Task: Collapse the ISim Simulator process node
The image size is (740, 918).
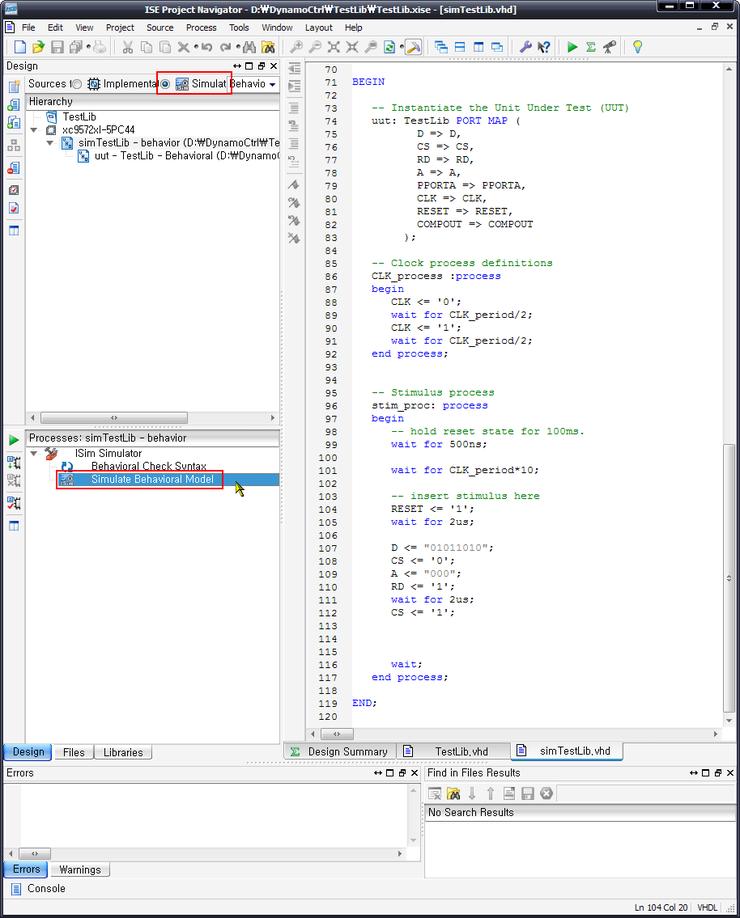Action: click(x=36, y=453)
